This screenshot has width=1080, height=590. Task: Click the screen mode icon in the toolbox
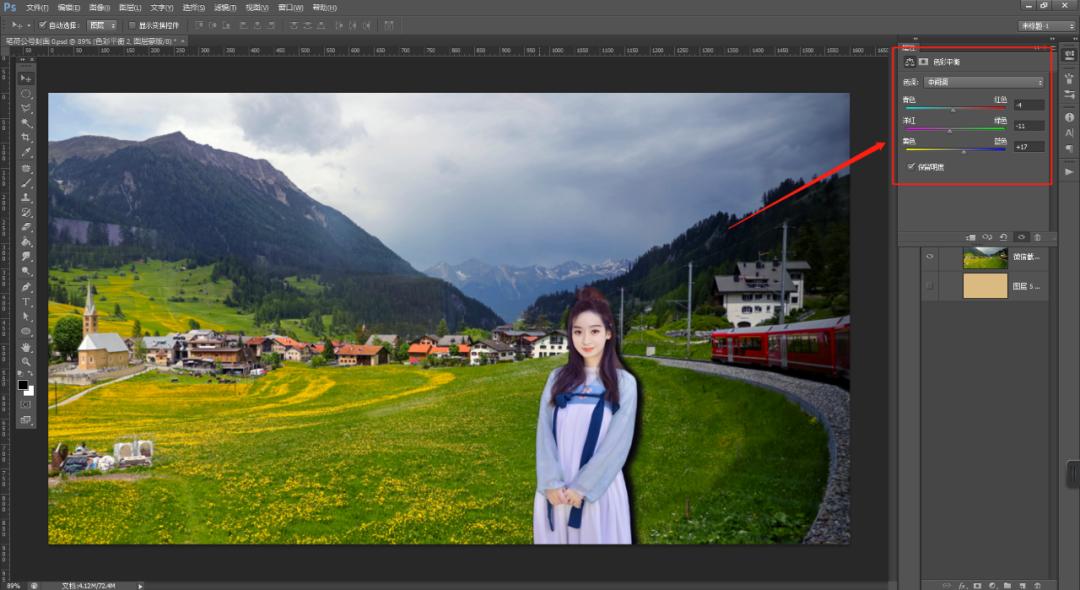[x=26, y=419]
